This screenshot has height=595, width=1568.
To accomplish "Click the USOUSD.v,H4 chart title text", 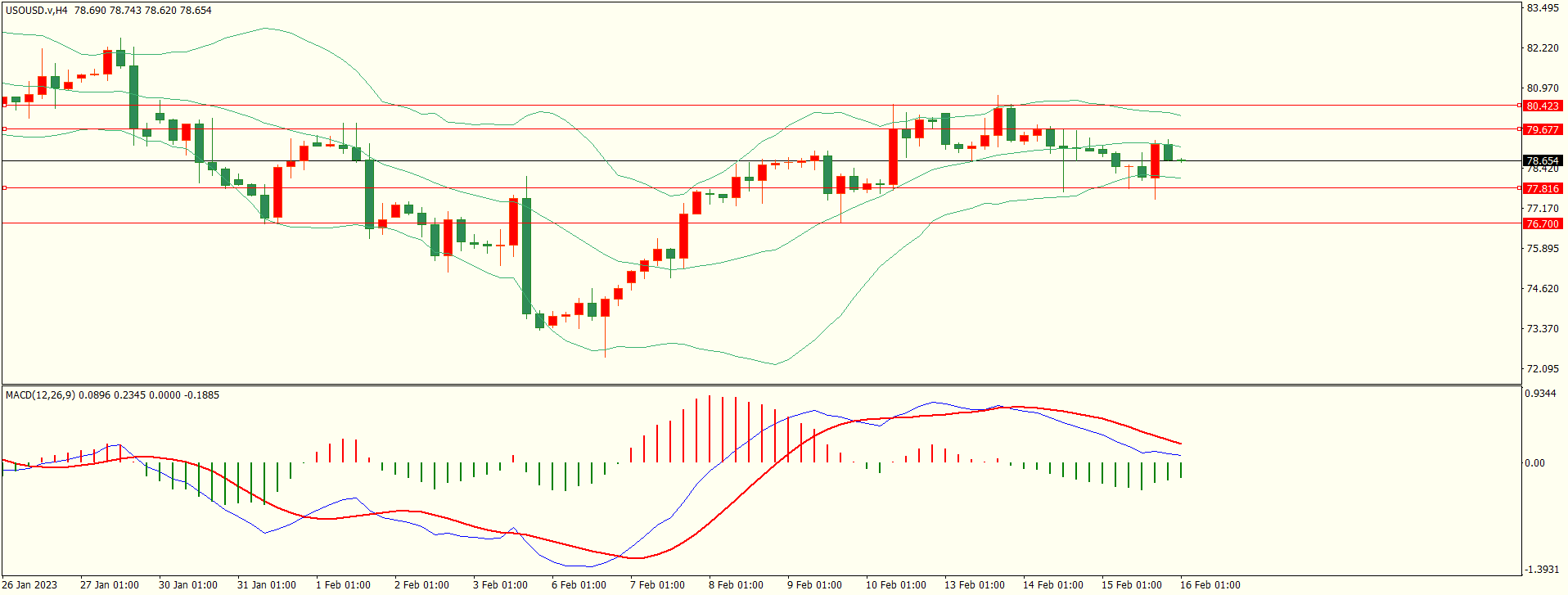I will pos(37,11).
